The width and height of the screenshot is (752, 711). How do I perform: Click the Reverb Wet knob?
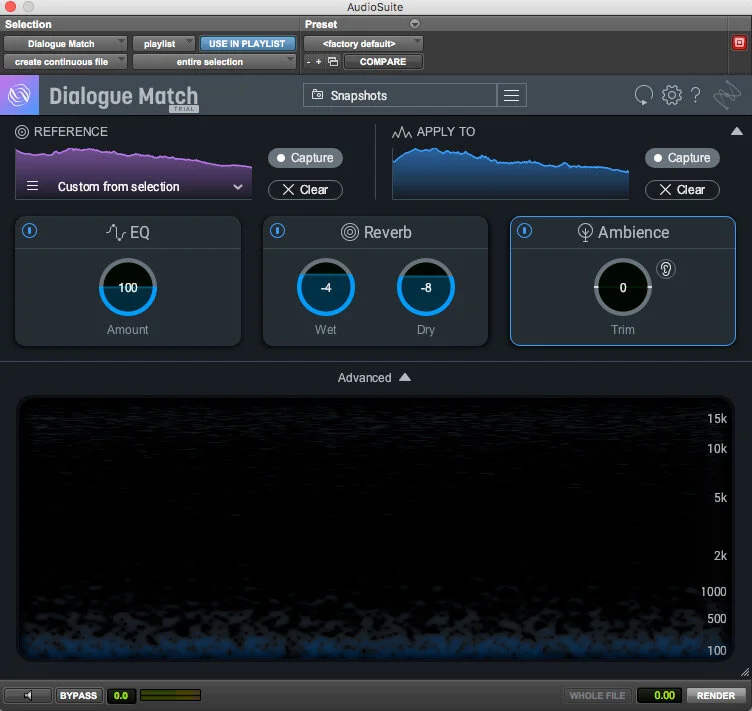click(x=326, y=287)
